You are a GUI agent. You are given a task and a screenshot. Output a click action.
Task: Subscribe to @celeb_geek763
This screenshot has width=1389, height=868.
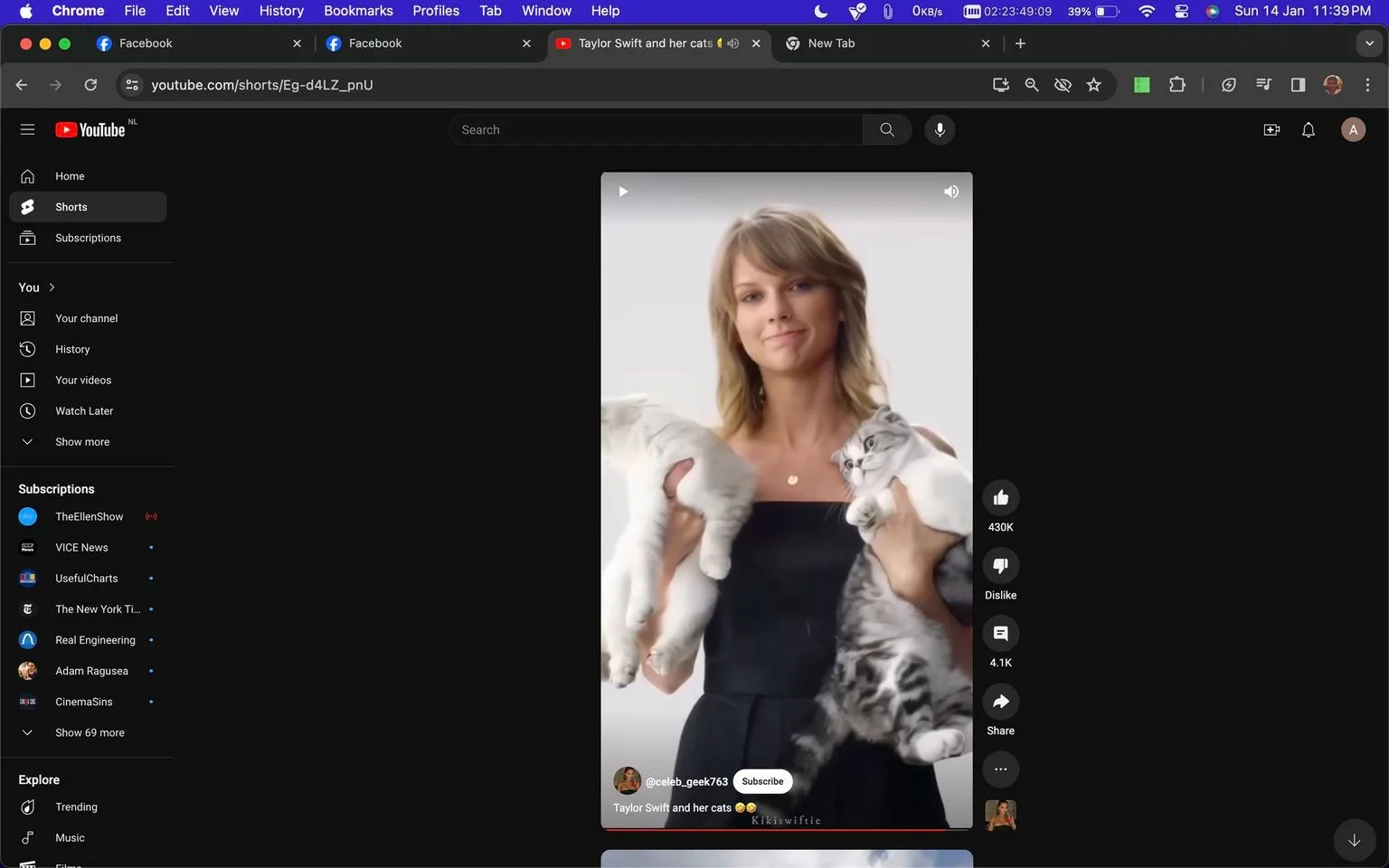pyautogui.click(x=762, y=781)
